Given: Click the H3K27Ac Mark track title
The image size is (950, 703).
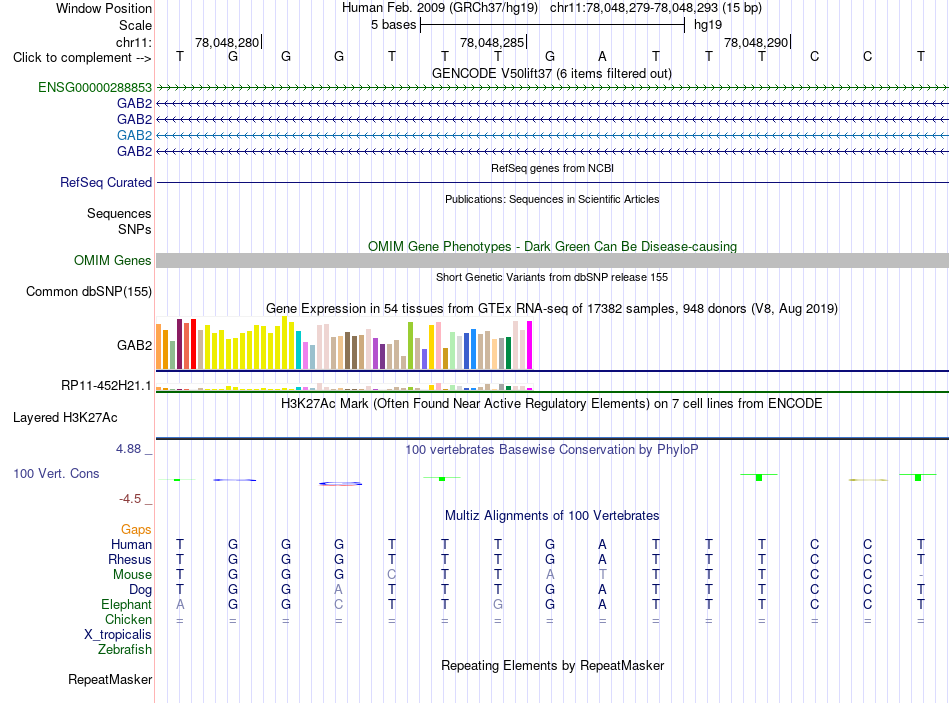Looking at the screenshot, I should tap(551, 404).
